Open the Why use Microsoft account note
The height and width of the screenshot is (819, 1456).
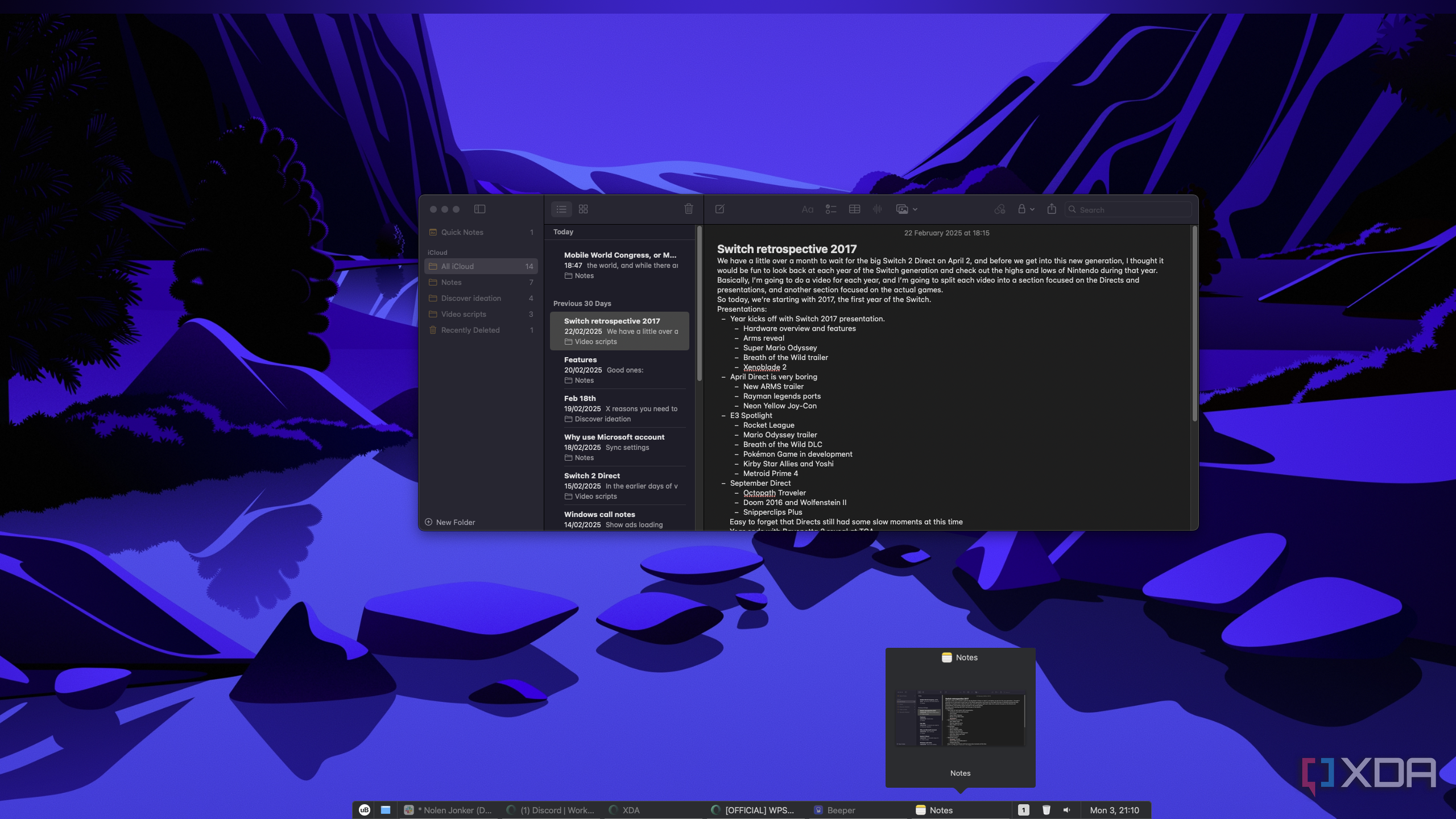tap(619, 447)
